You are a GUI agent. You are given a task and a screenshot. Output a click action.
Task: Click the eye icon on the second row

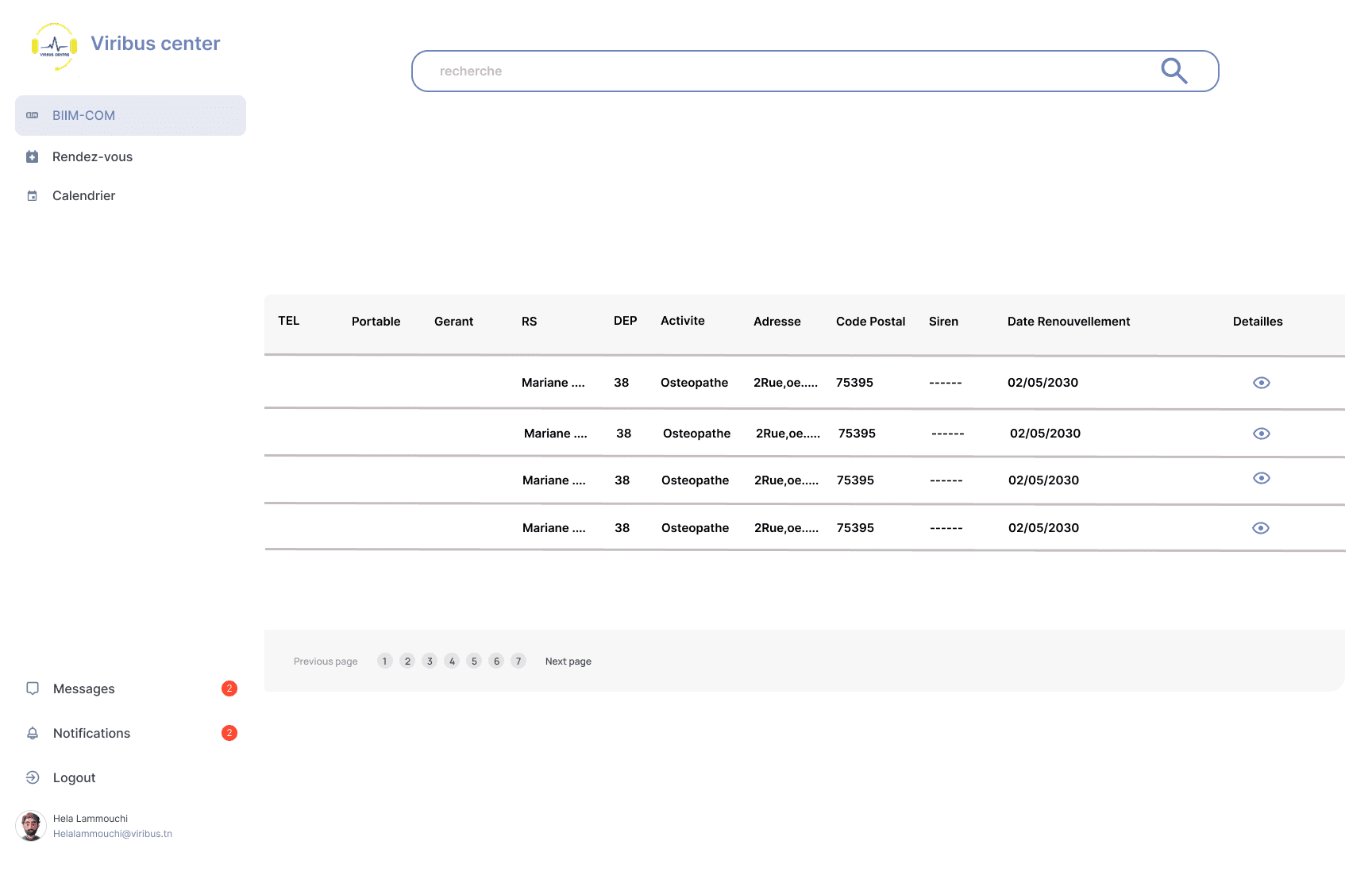coord(1262,433)
